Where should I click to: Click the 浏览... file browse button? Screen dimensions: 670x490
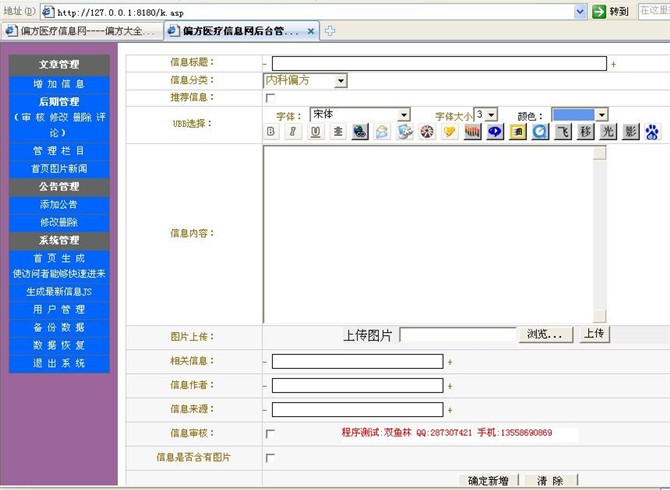coord(546,334)
